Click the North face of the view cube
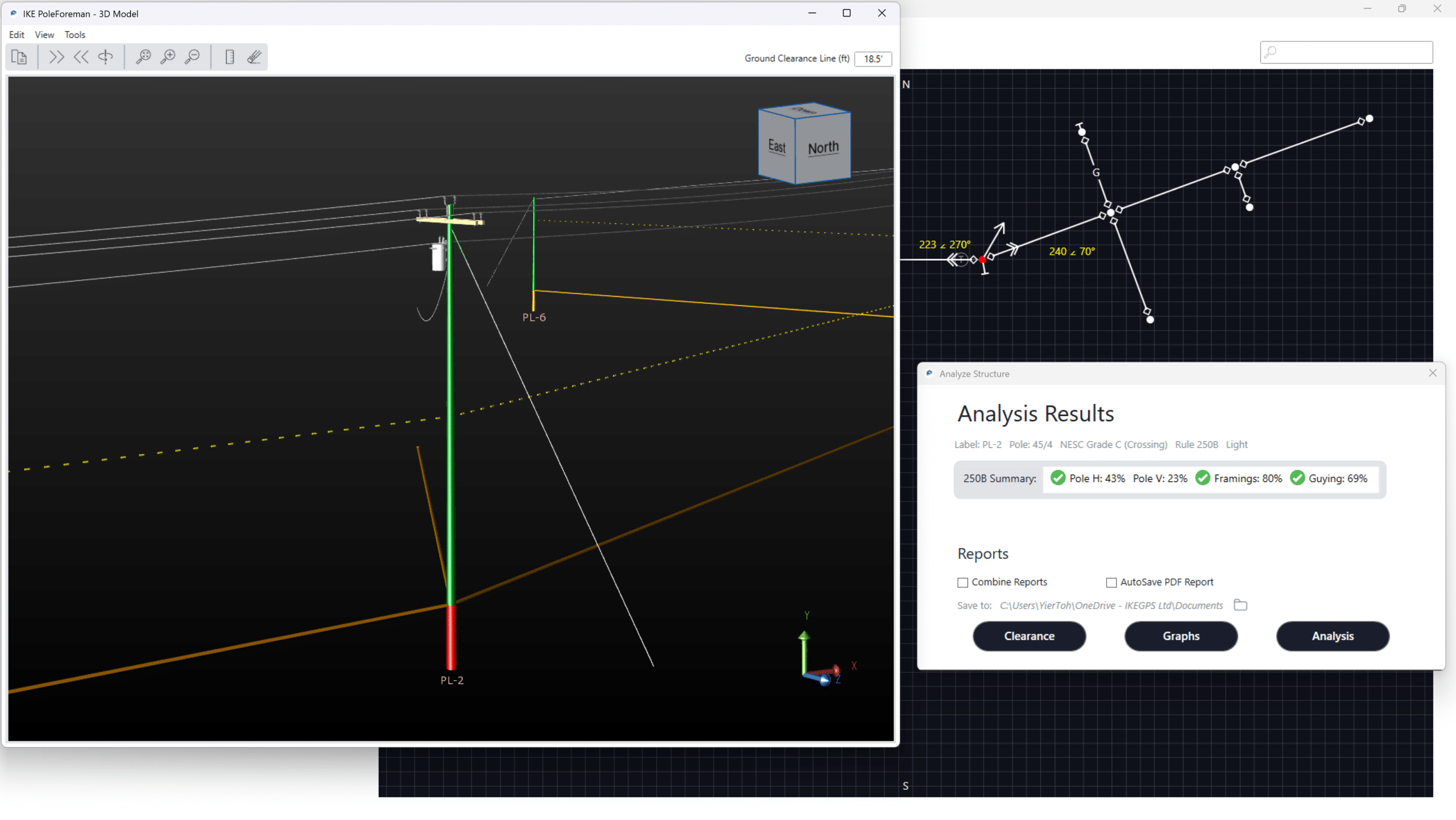Screen dimensions: 1456x820 (x=823, y=148)
